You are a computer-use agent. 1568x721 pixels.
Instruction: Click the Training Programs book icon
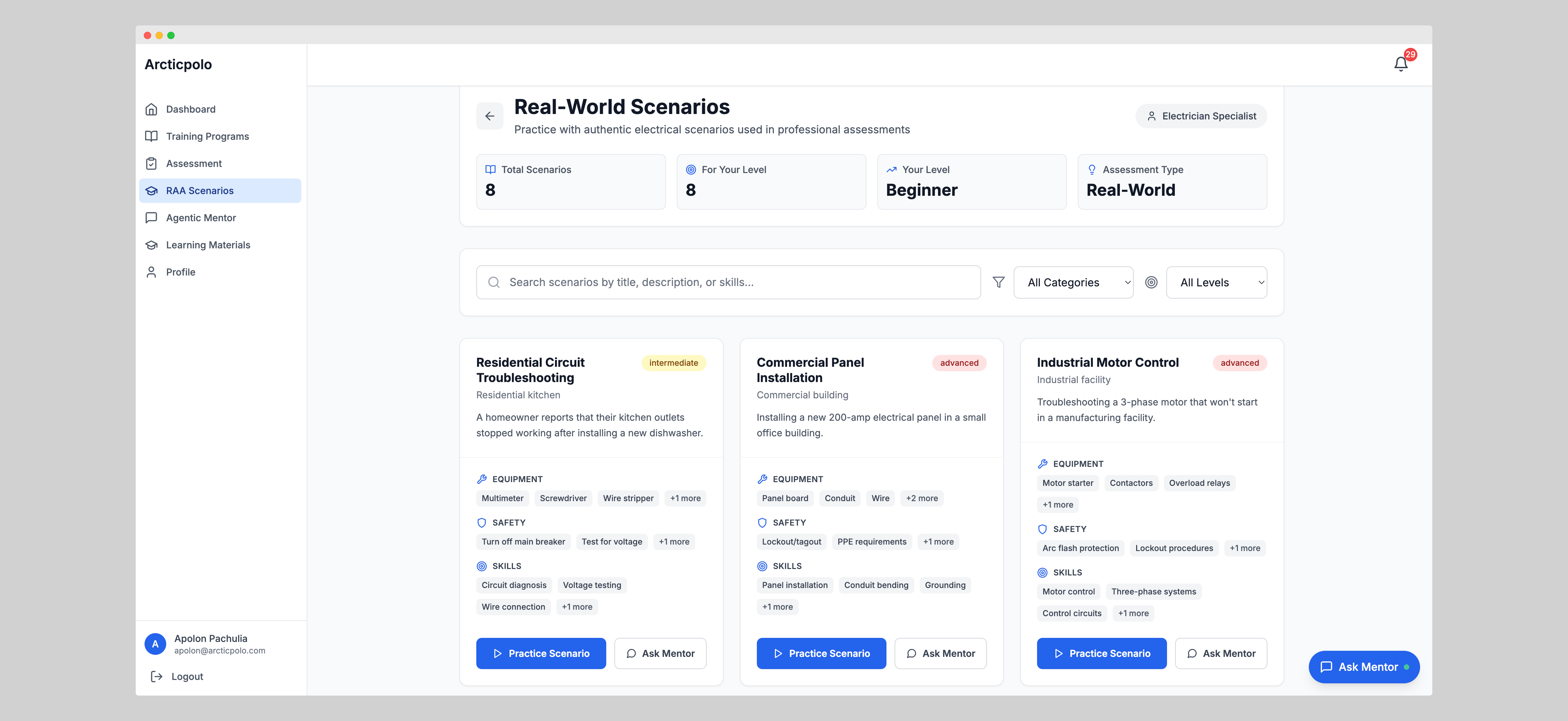click(x=152, y=136)
